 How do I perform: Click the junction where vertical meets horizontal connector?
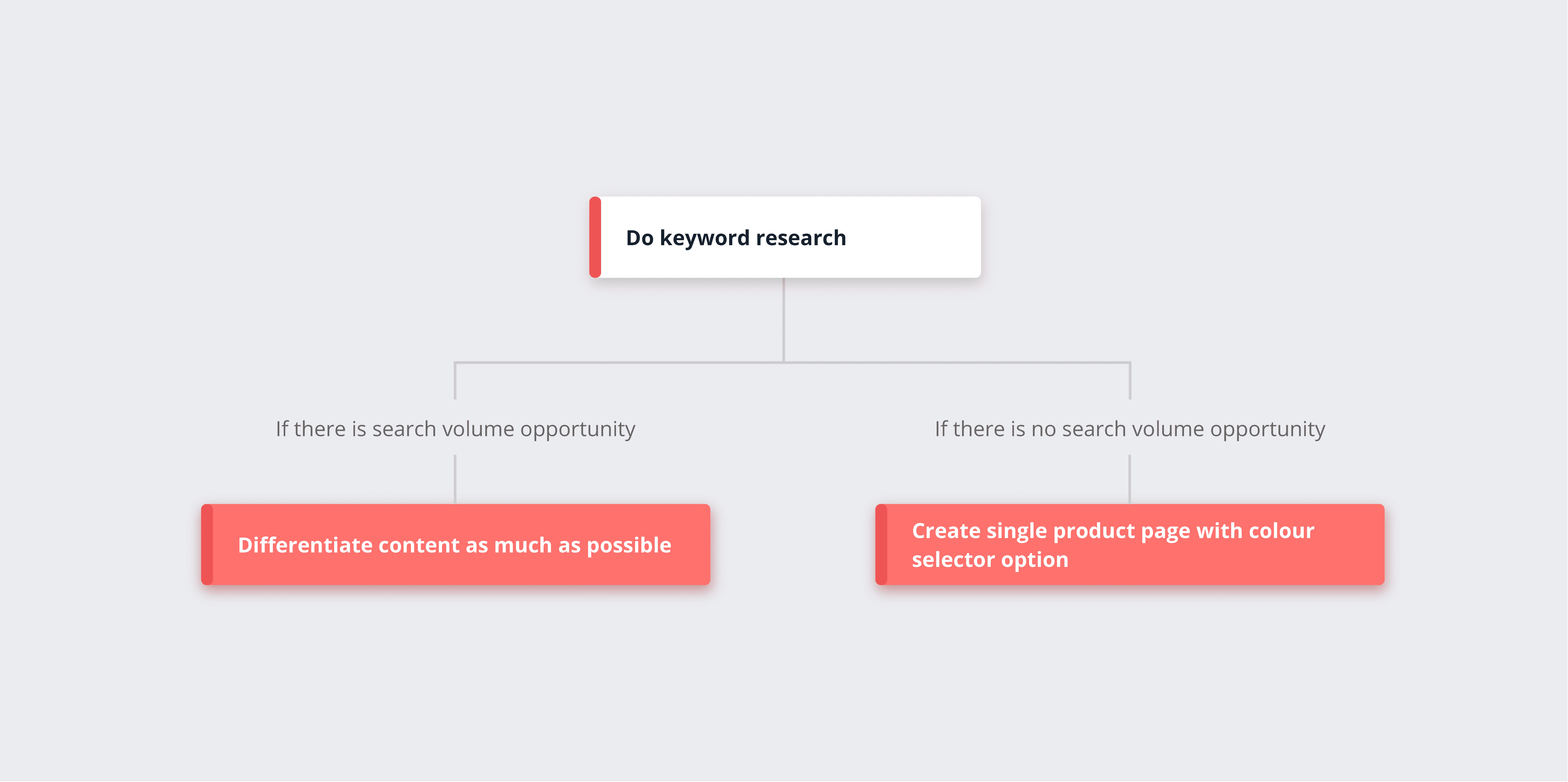783,362
